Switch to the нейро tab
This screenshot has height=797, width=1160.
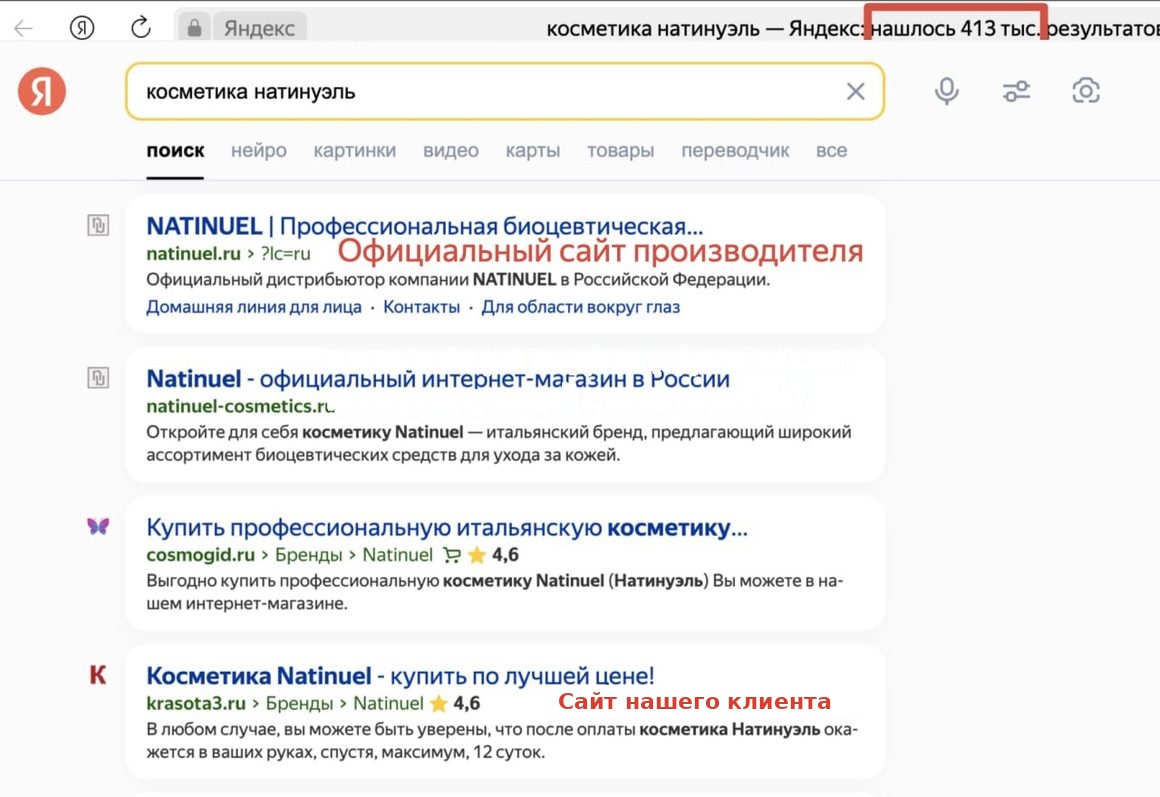[259, 151]
